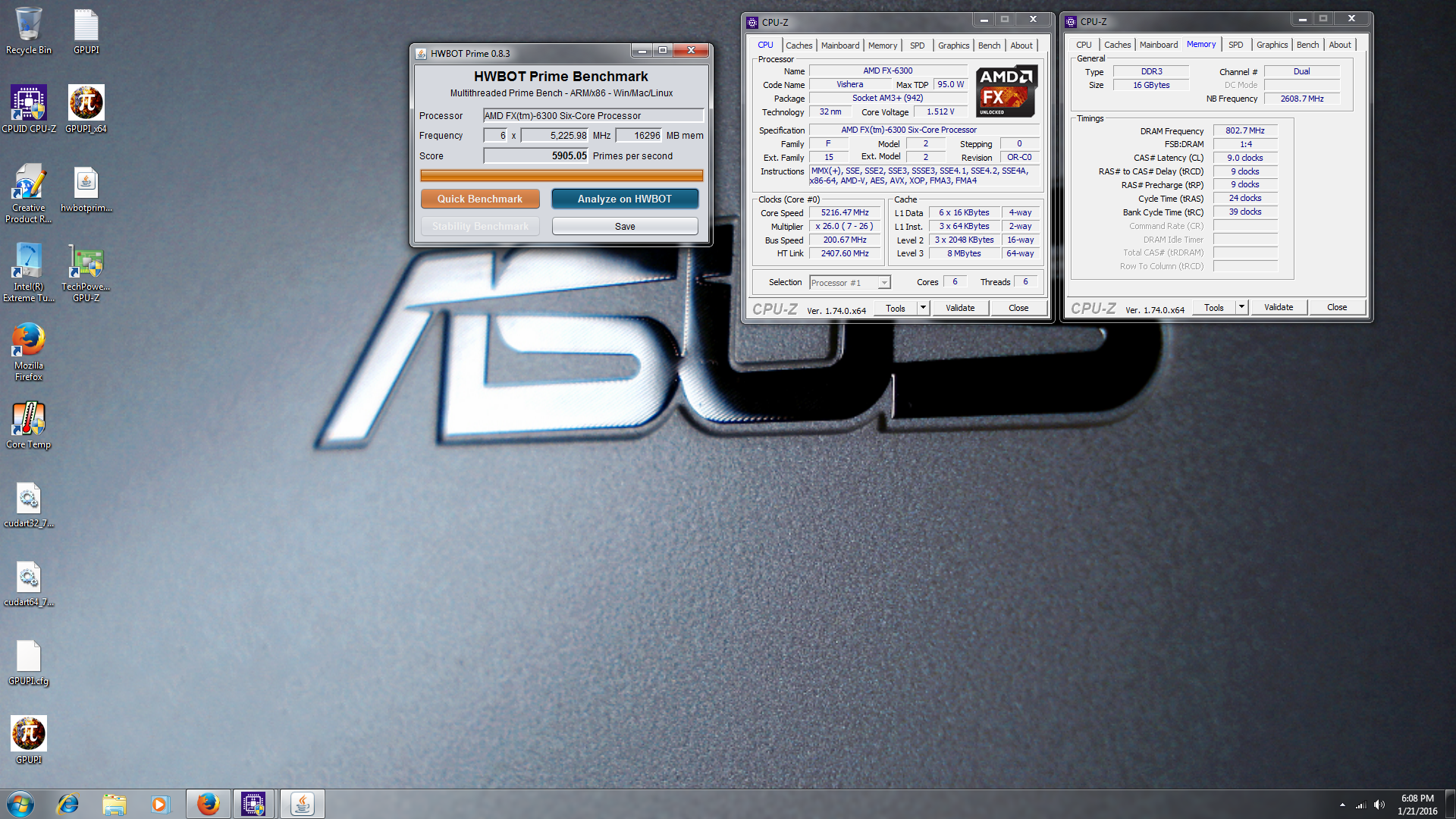Open Creative Product Registration shortcut
The image size is (1456, 819).
coord(29,193)
